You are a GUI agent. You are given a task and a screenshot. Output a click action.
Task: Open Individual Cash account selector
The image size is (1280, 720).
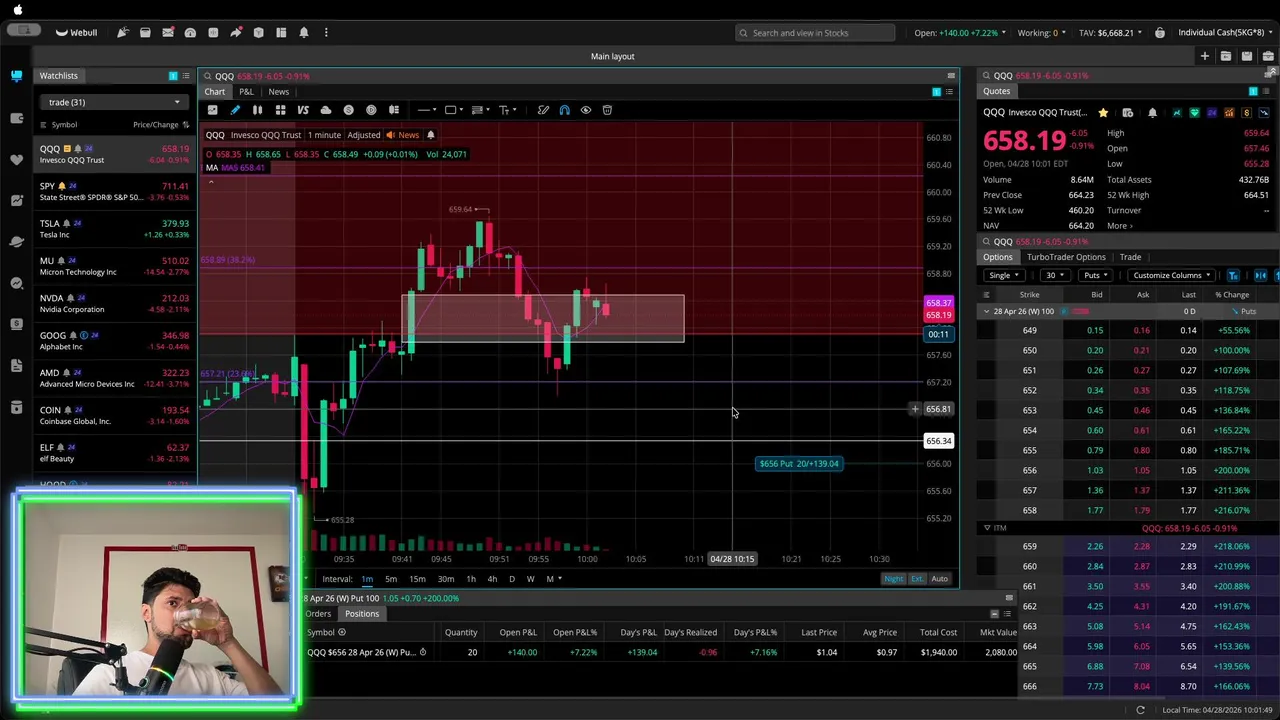pos(1224,33)
